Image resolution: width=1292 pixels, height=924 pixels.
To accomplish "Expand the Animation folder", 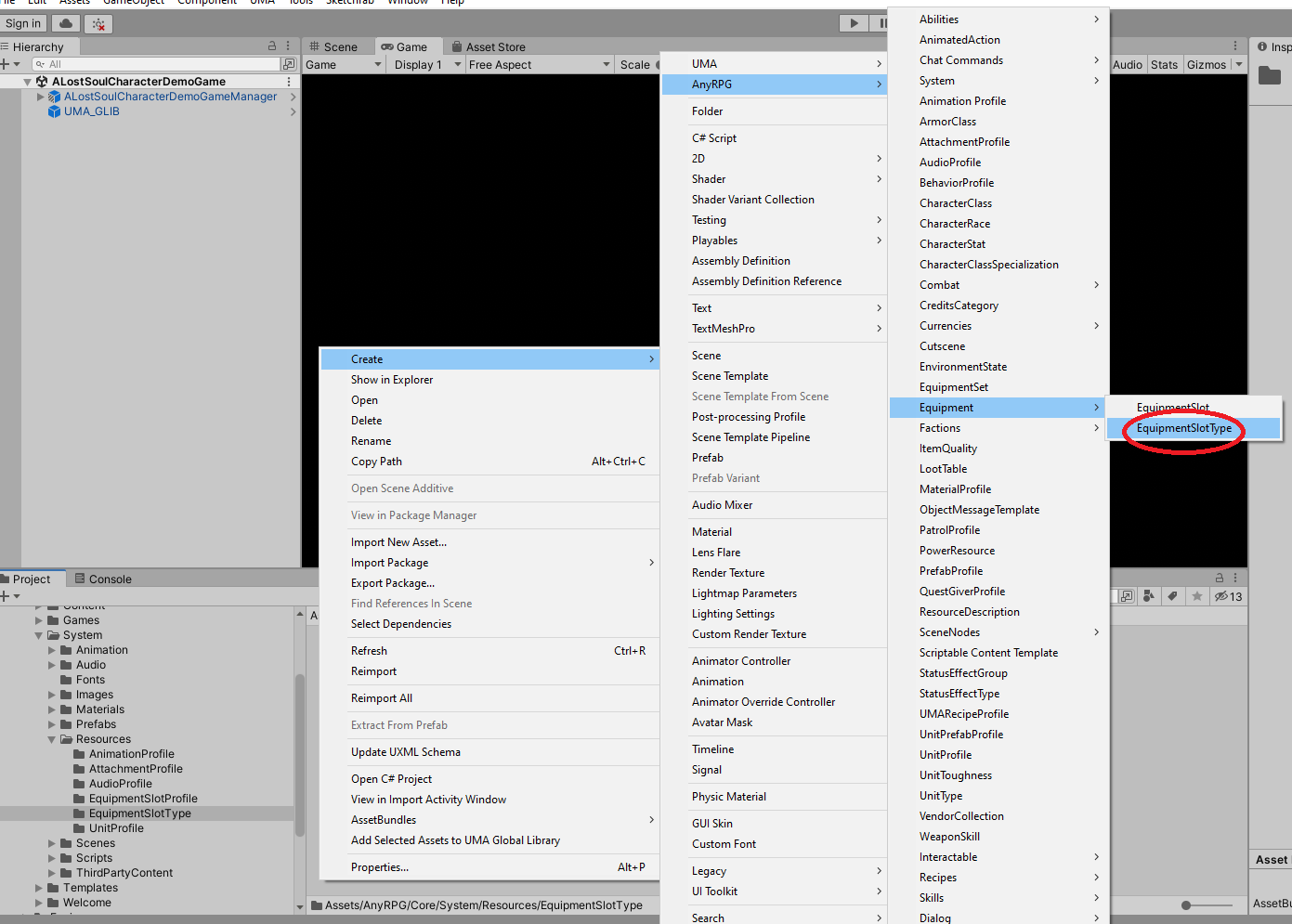I will (x=52, y=650).
